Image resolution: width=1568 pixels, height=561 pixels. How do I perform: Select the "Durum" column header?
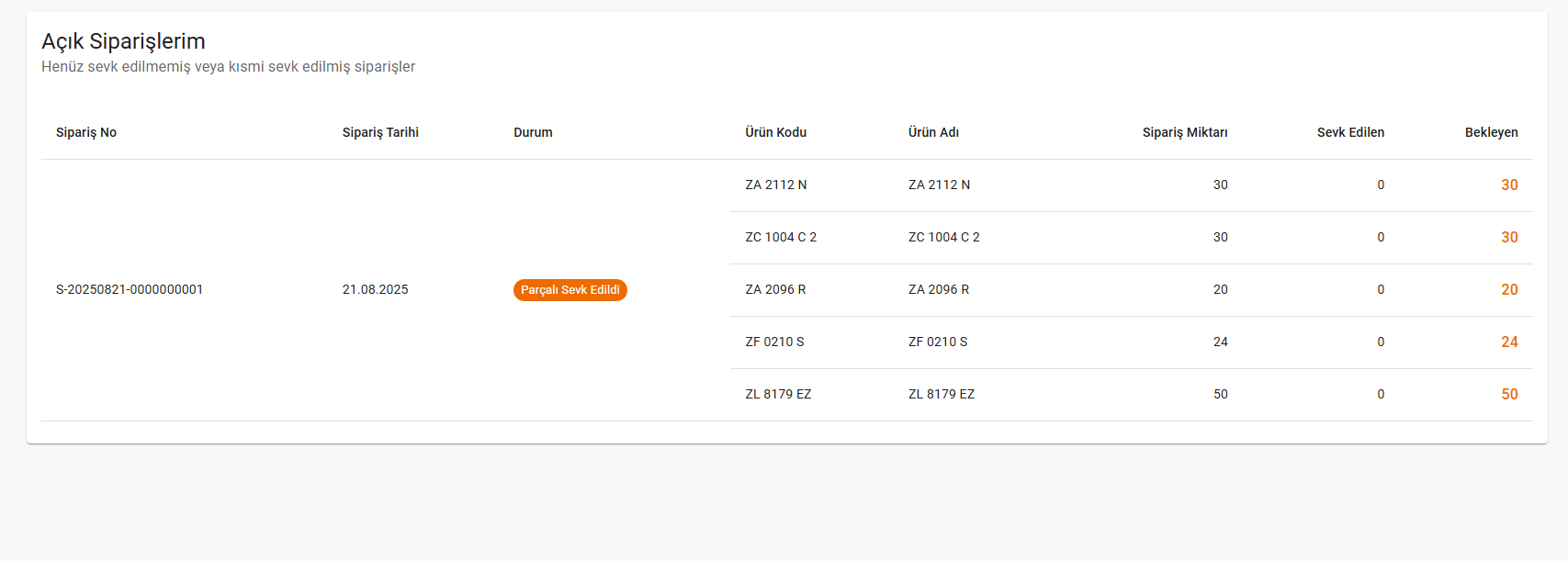coord(533,132)
